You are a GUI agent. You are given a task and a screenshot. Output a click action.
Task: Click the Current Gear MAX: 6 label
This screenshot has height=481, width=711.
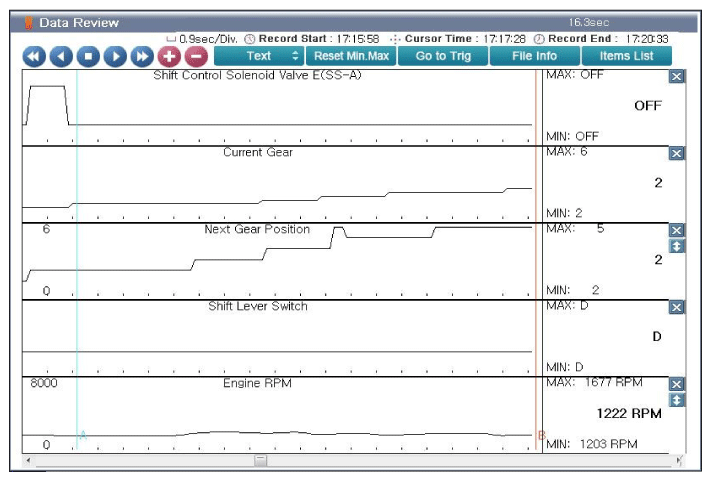pos(567,151)
